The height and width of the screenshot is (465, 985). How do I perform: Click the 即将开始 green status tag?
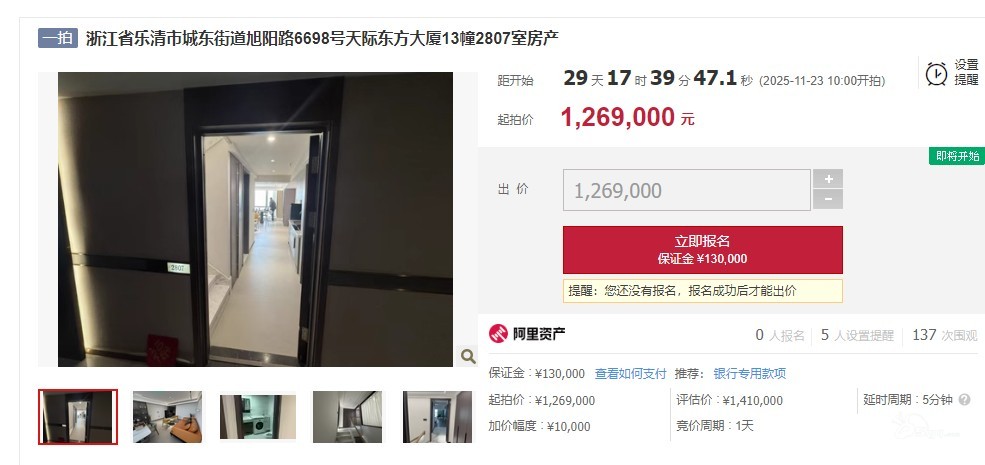click(957, 156)
